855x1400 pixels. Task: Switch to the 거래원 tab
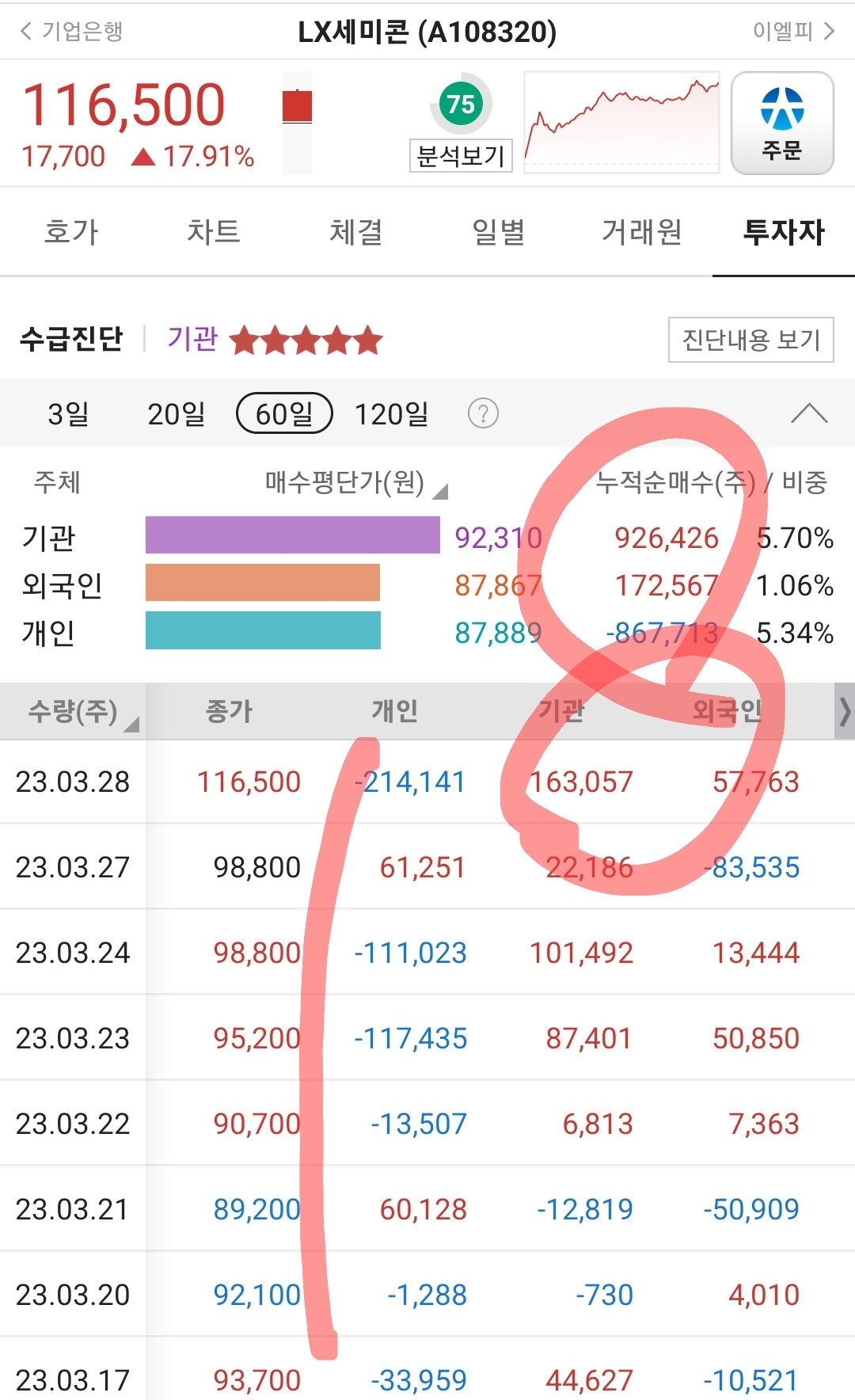[641, 232]
